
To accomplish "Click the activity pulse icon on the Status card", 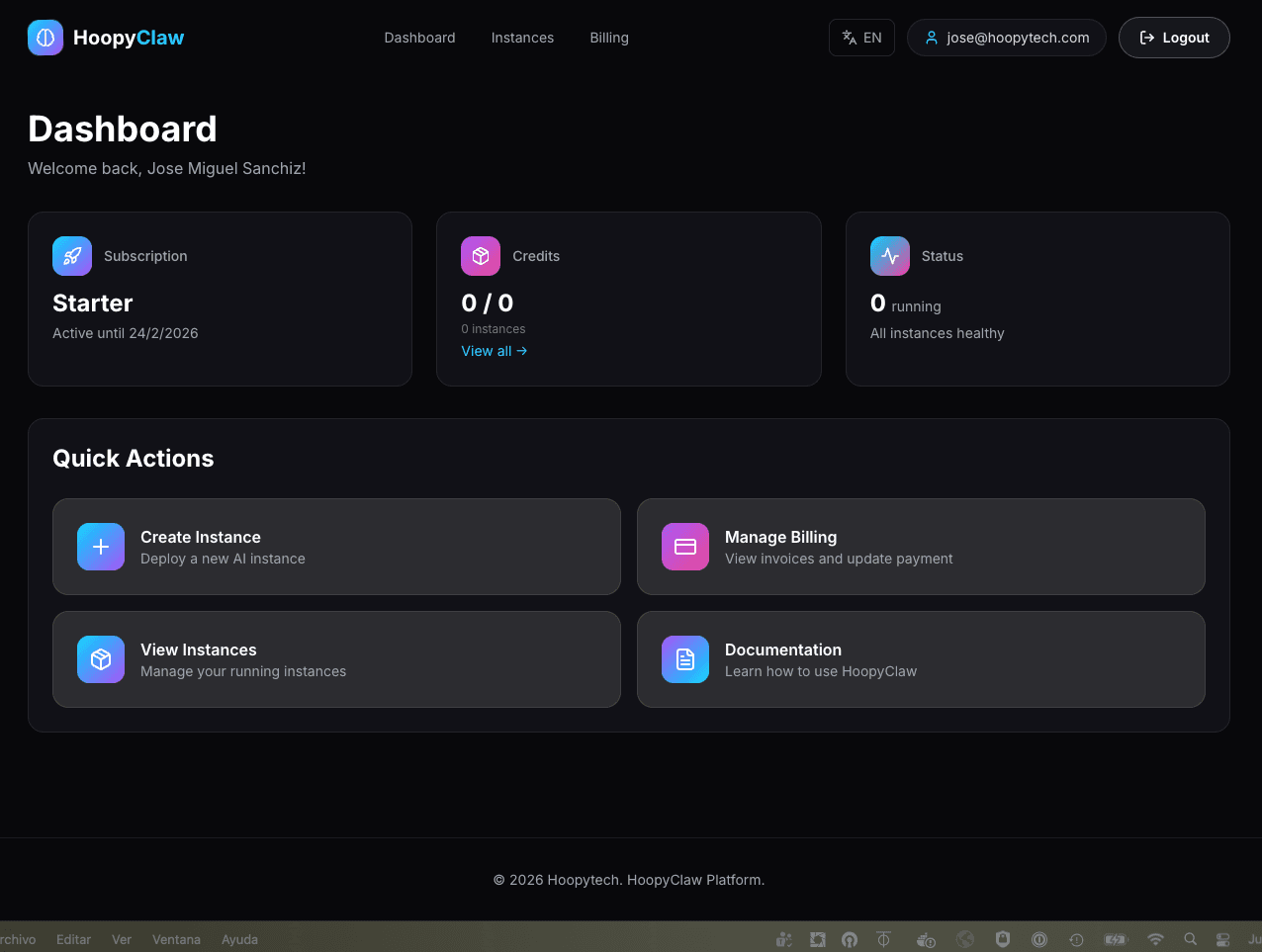I will (x=889, y=255).
